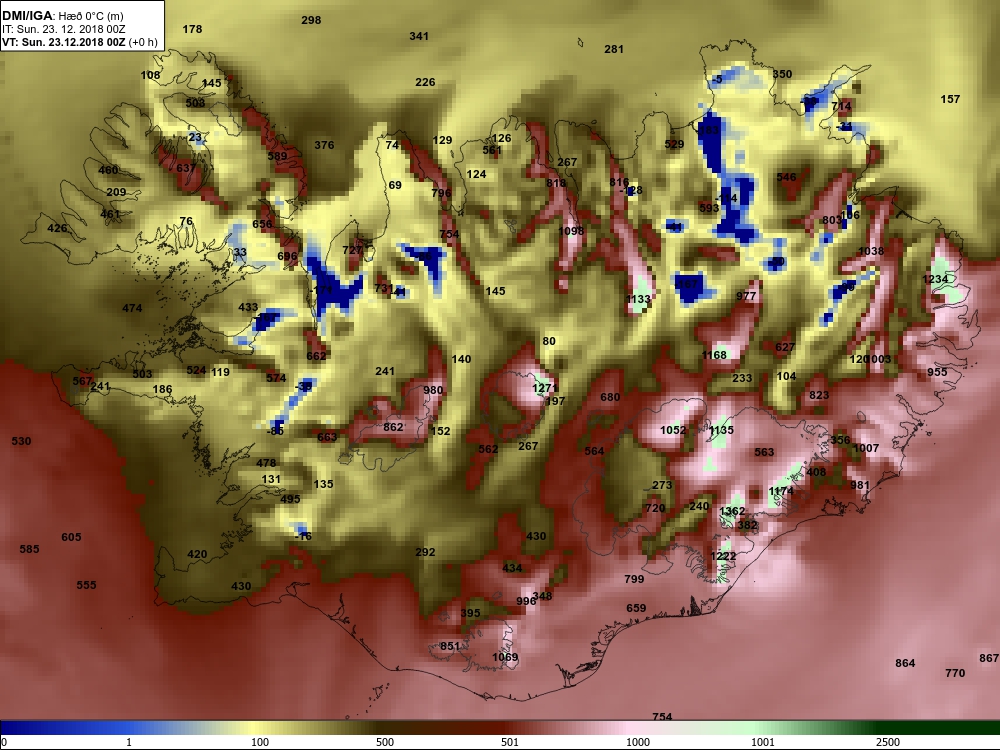The width and height of the screenshot is (1000, 750).
Task: Click the map value '292'
Action: 425,552
